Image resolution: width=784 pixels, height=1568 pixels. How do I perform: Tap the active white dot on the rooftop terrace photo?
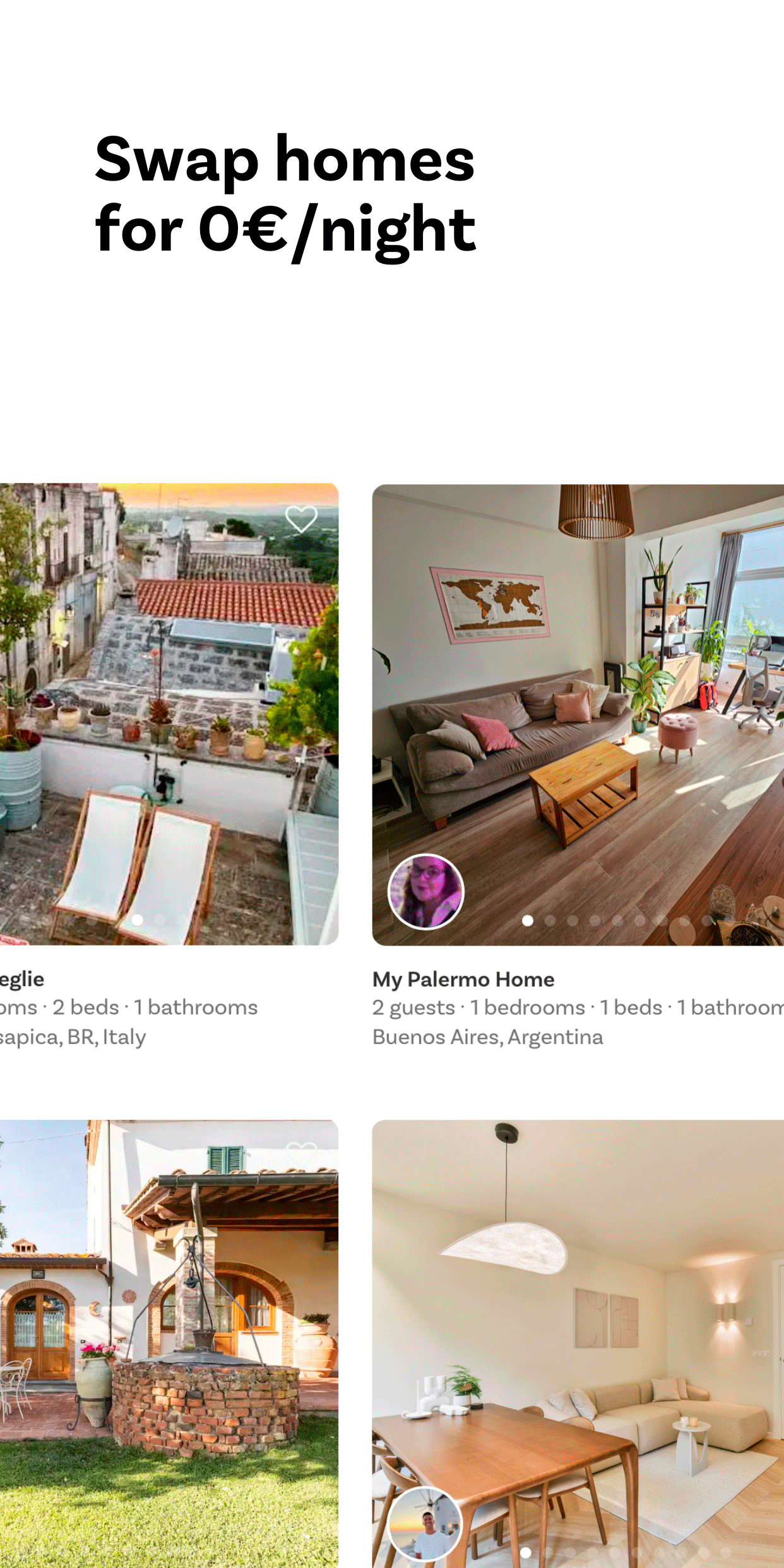tap(137, 919)
